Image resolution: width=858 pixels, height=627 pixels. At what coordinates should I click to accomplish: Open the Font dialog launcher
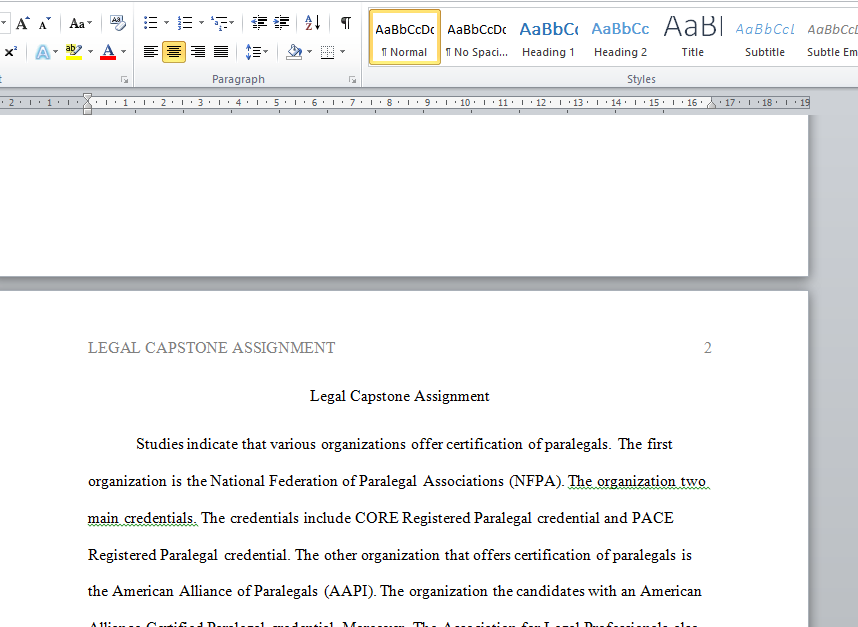point(125,80)
